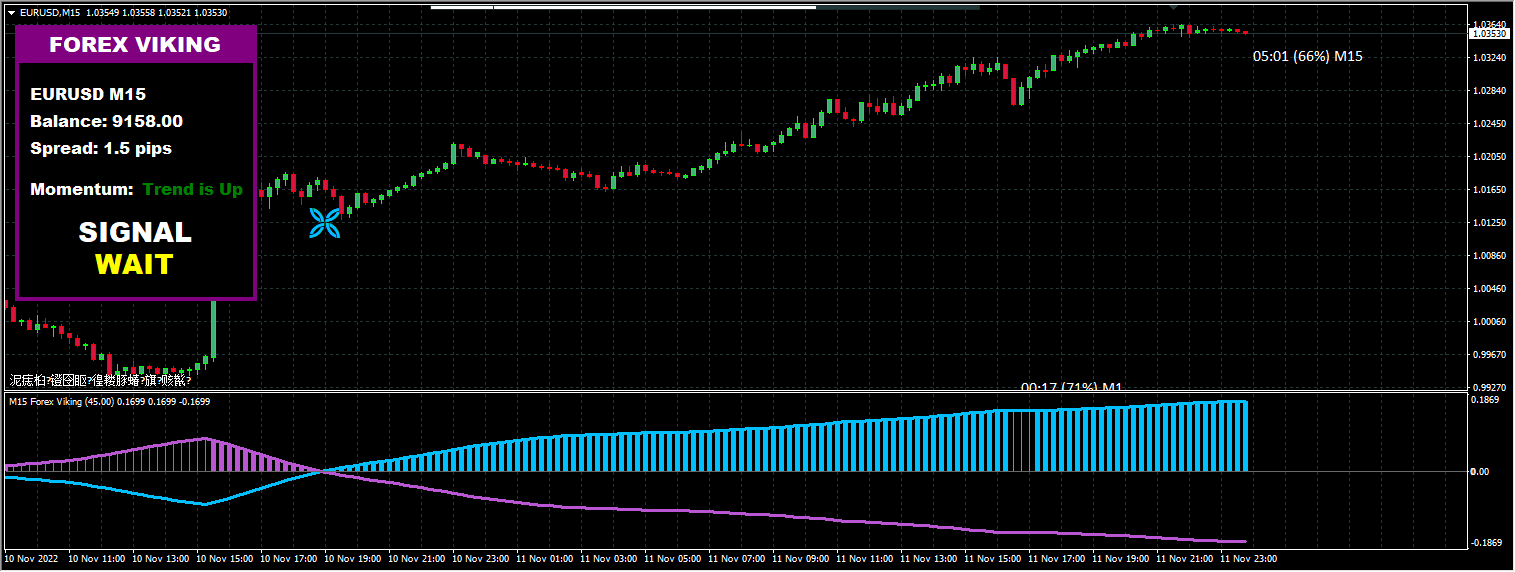The image size is (1515, 572).
Task: Select the FOREX VIKING panel title
Action: [x=135, y=45]
